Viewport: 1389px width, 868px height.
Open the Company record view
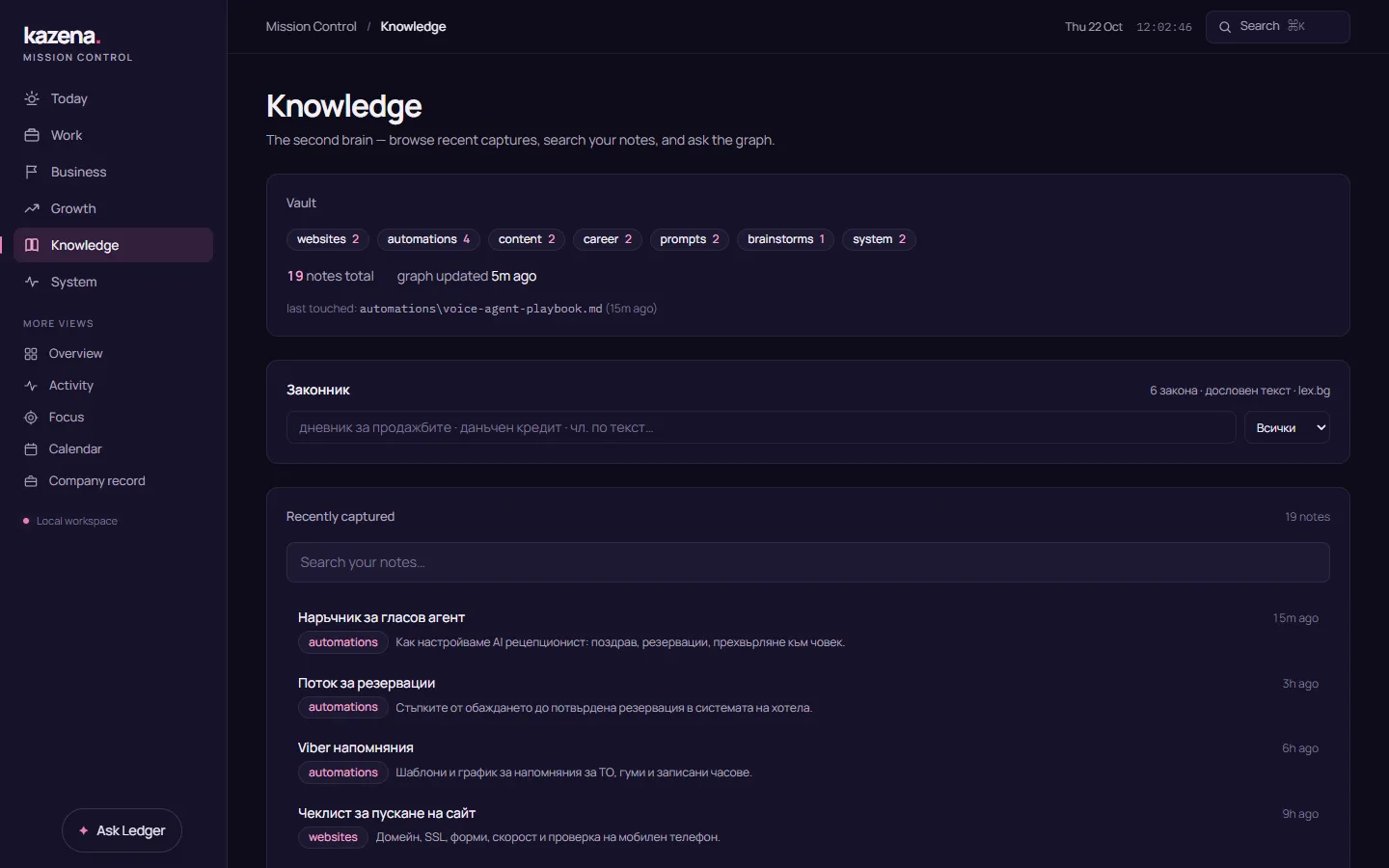[114, 481]
